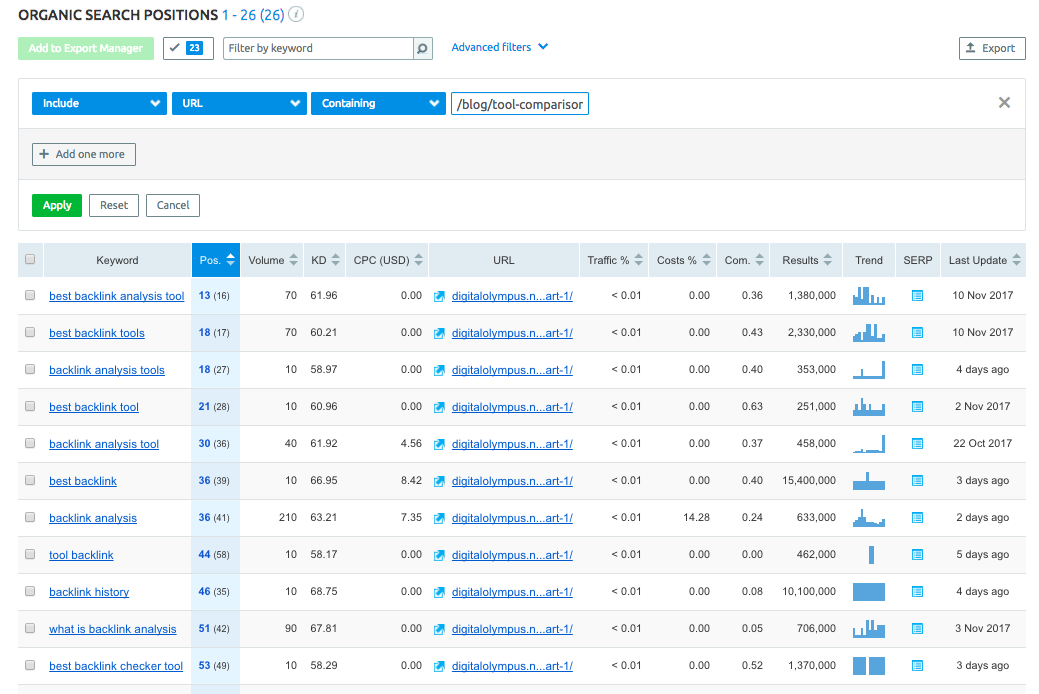Viewport: 1039px width, 694px height.
Task: Open external URL icon for best backlink tools
Action: (x=439, y=333)
